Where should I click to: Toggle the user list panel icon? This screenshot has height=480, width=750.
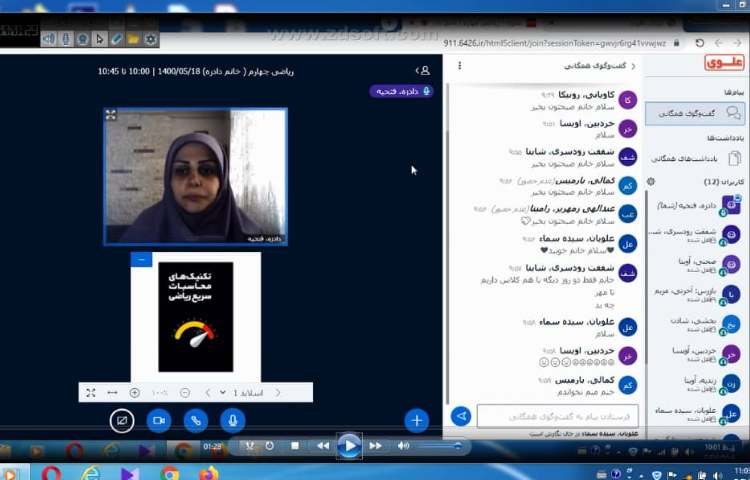[425, 71]
